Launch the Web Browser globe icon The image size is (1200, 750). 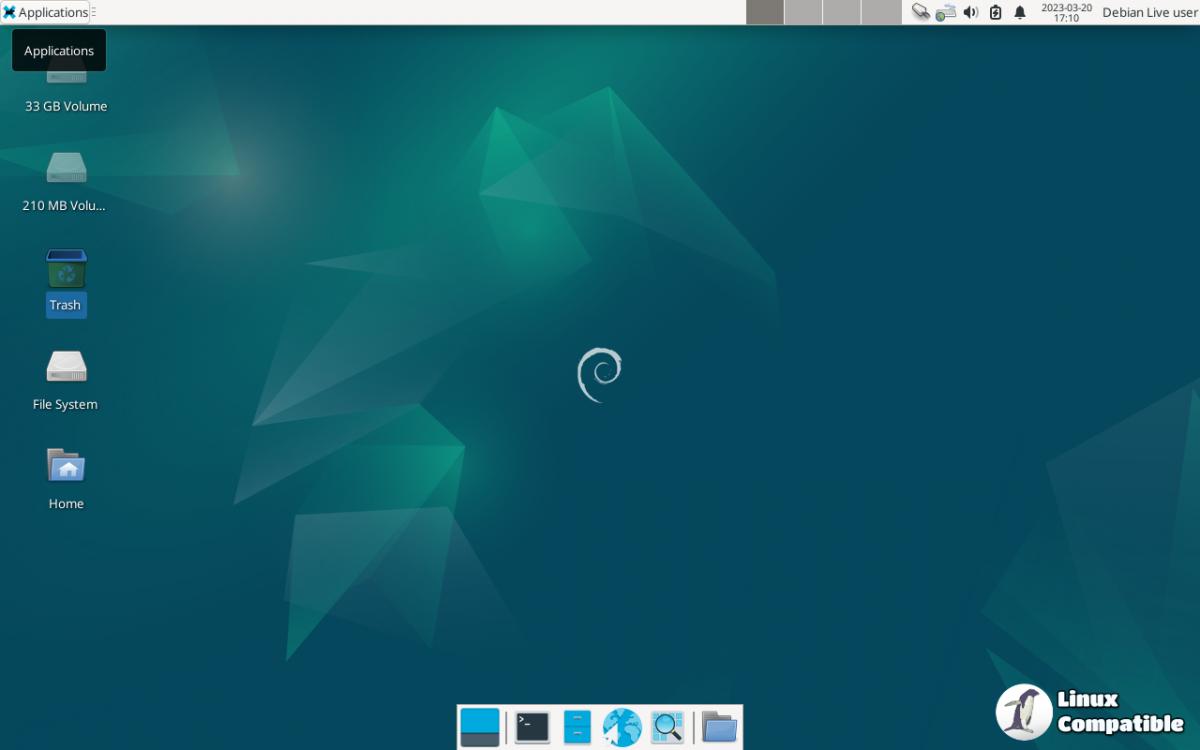(x=622, y=727)
